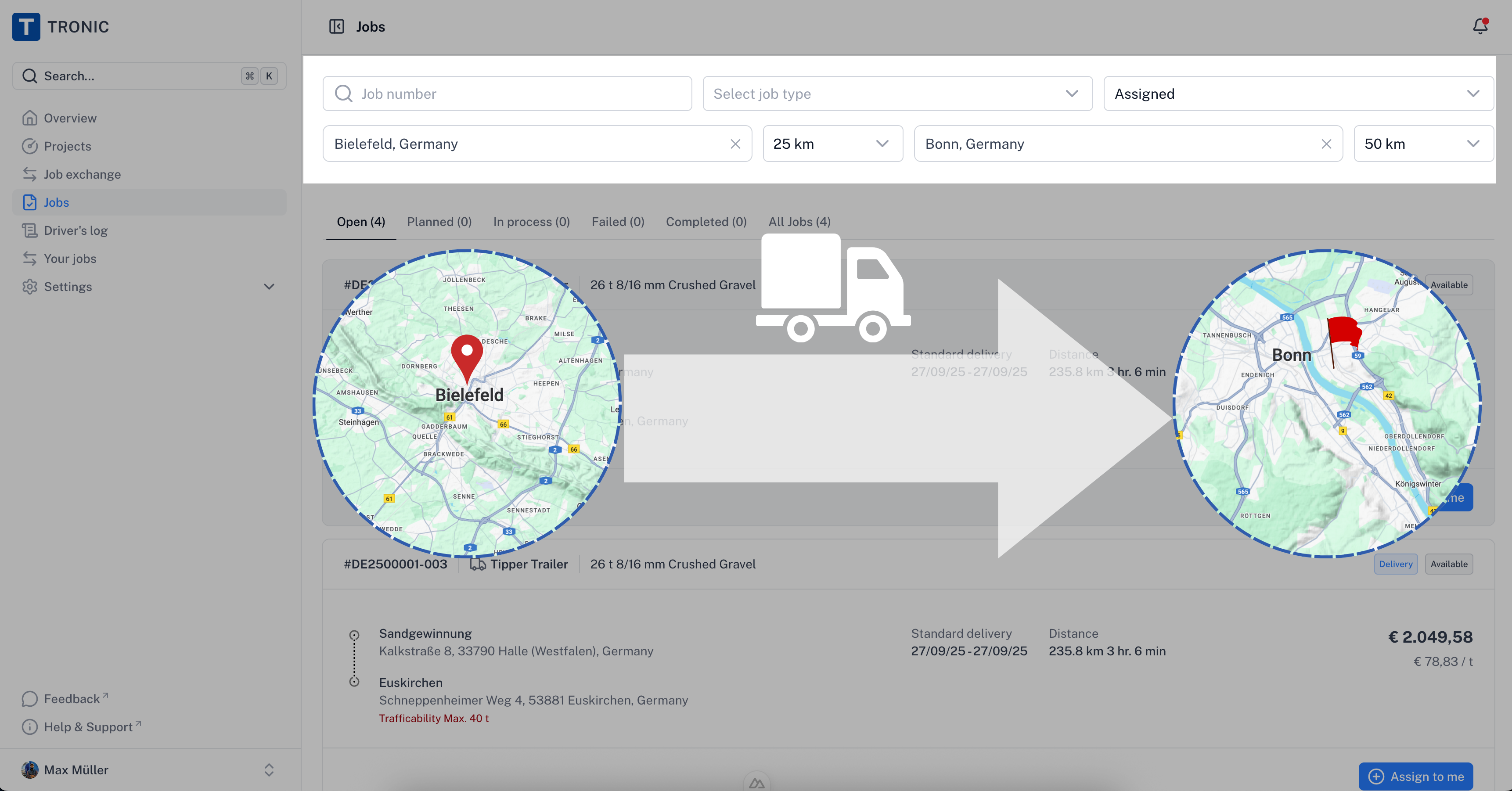Toggle the Available status badge
Screen dimensions: 1512x791
1449,564
